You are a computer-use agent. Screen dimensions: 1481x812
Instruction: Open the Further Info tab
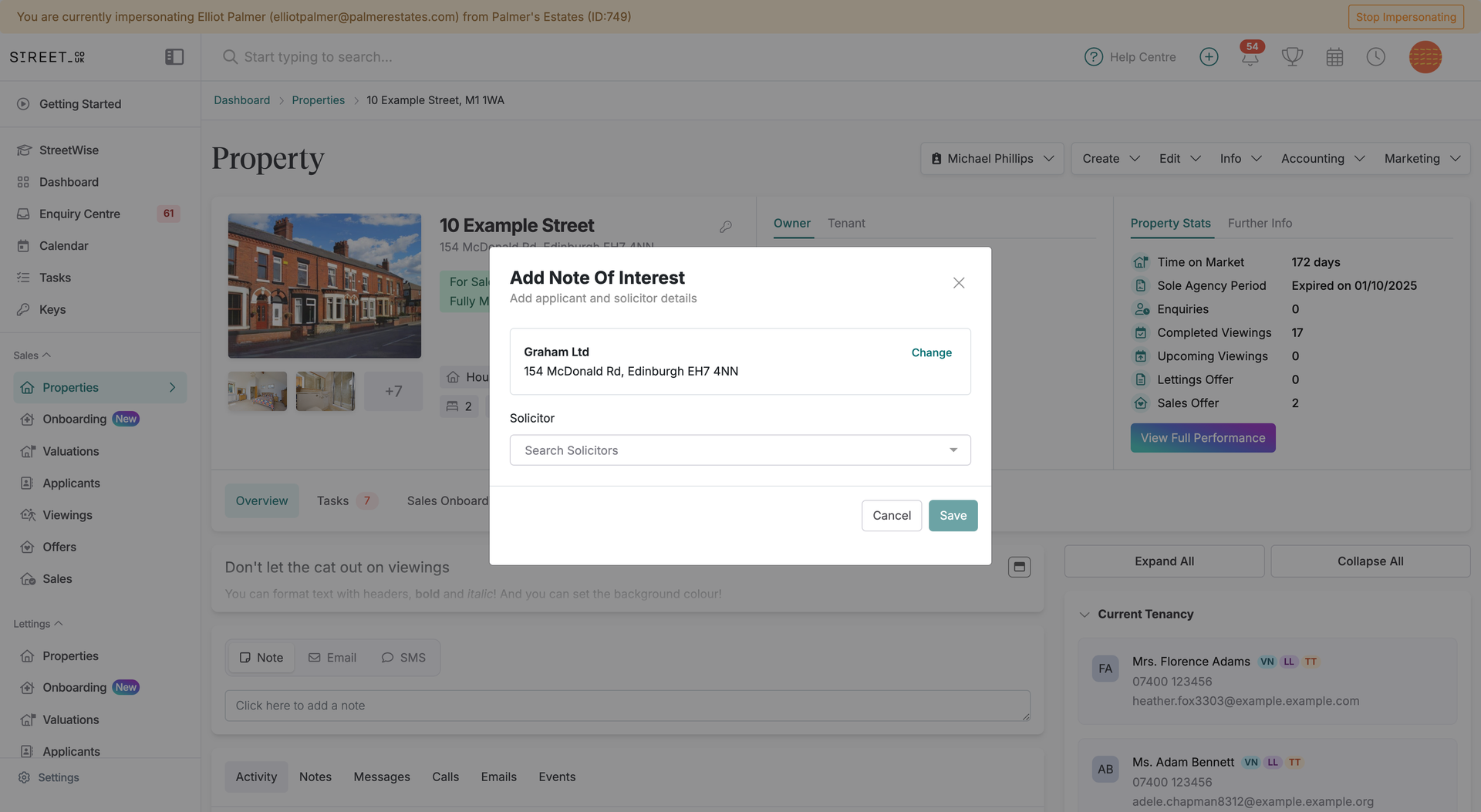point(1260,223)
